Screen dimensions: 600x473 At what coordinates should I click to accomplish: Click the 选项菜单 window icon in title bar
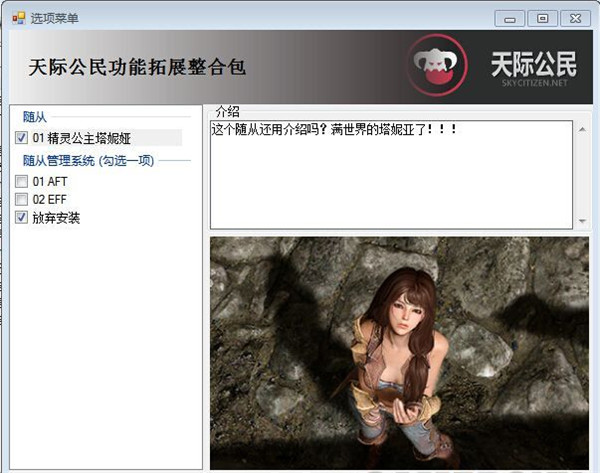pyautogui.click(x=18, y=18)
